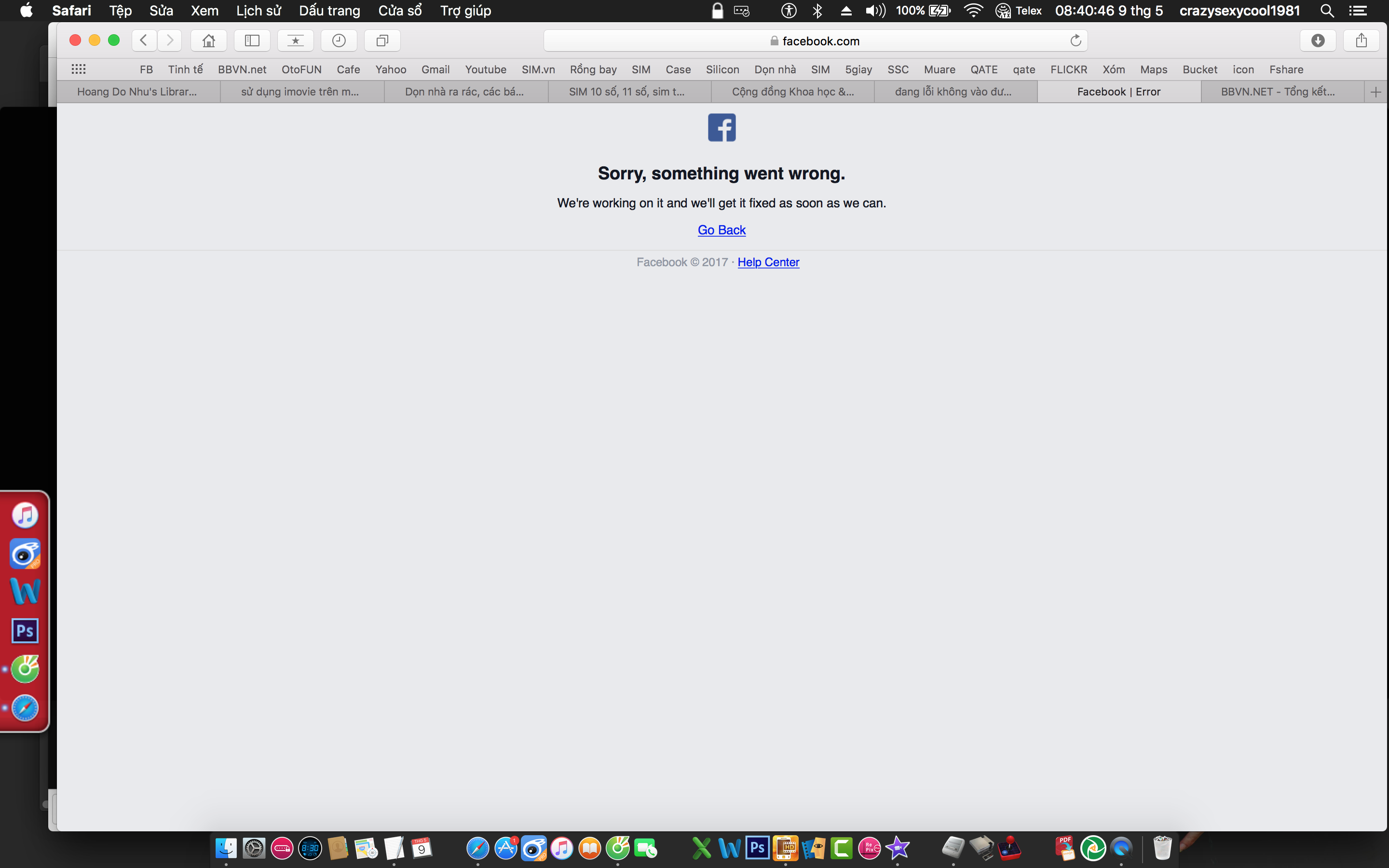Screen dimensions: 1389x868
Task: Open the Apple menu
Action: [x=27, y=10]
